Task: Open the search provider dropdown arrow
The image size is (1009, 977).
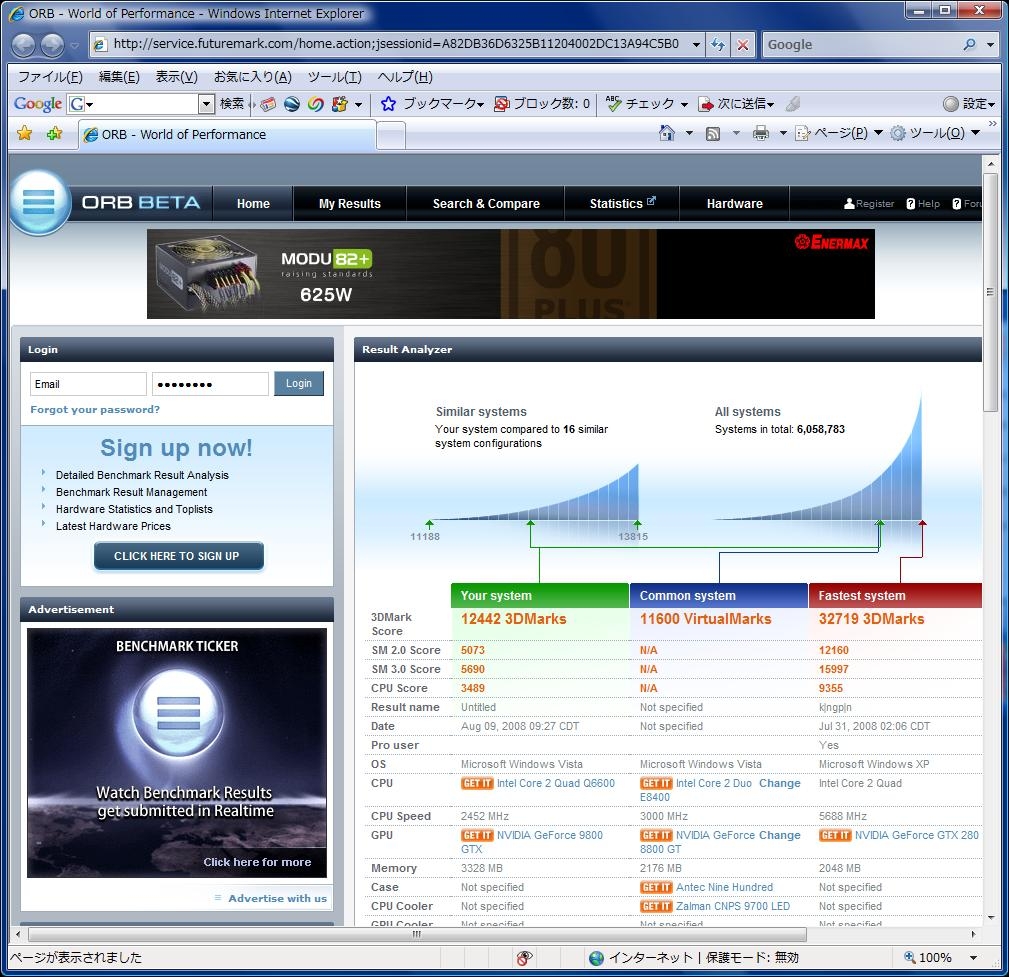Action: [990, 44]
